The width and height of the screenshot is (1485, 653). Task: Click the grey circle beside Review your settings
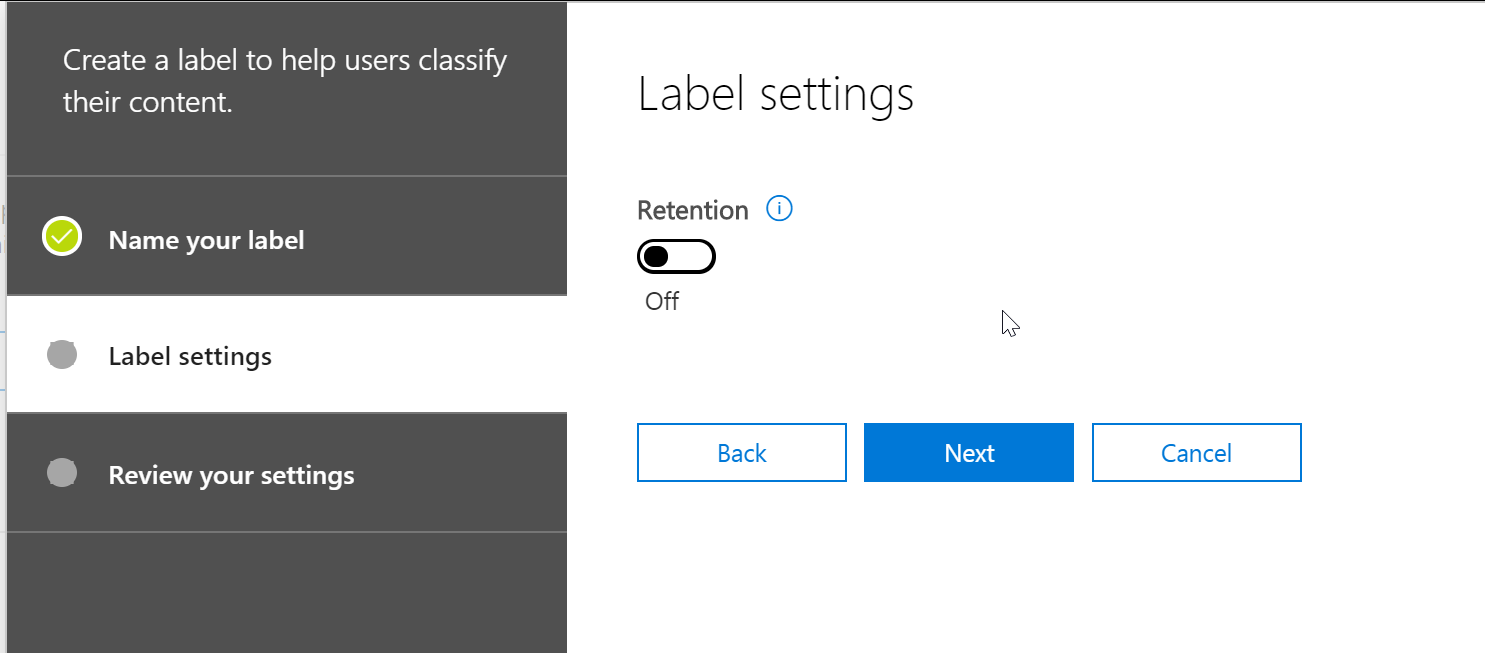[62, 473]
